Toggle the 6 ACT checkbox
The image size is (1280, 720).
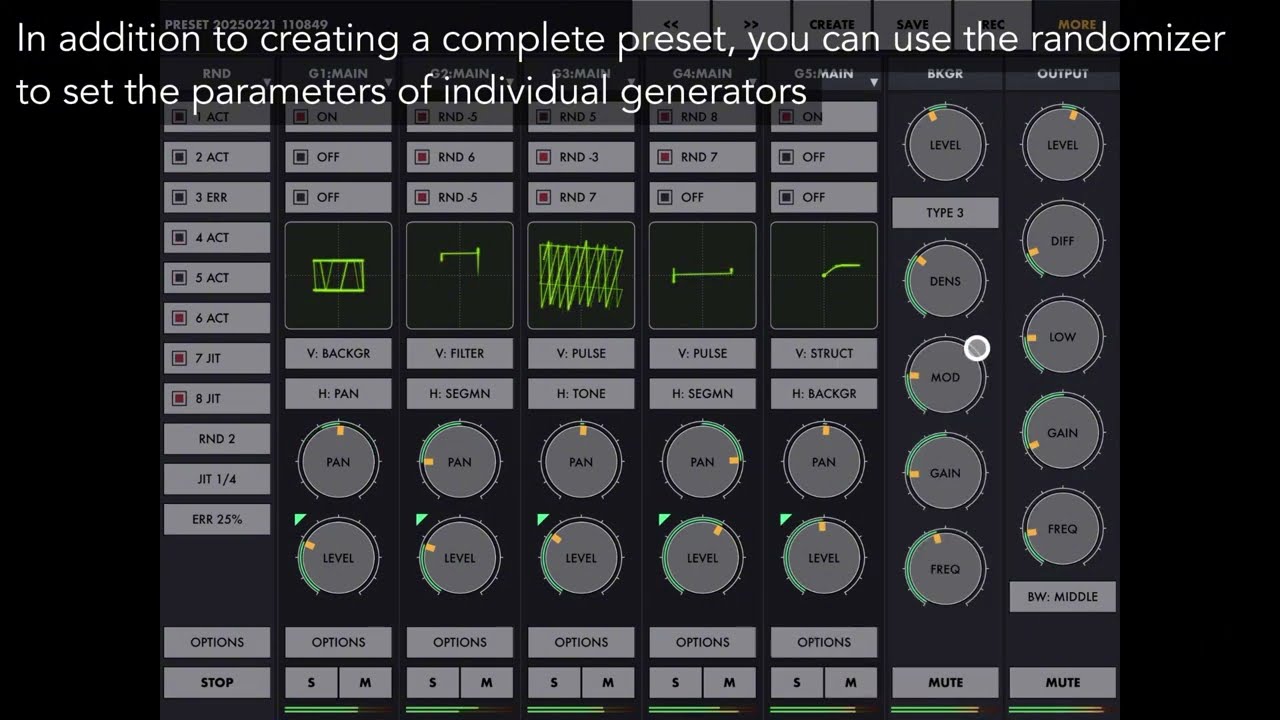click(180, 318)
